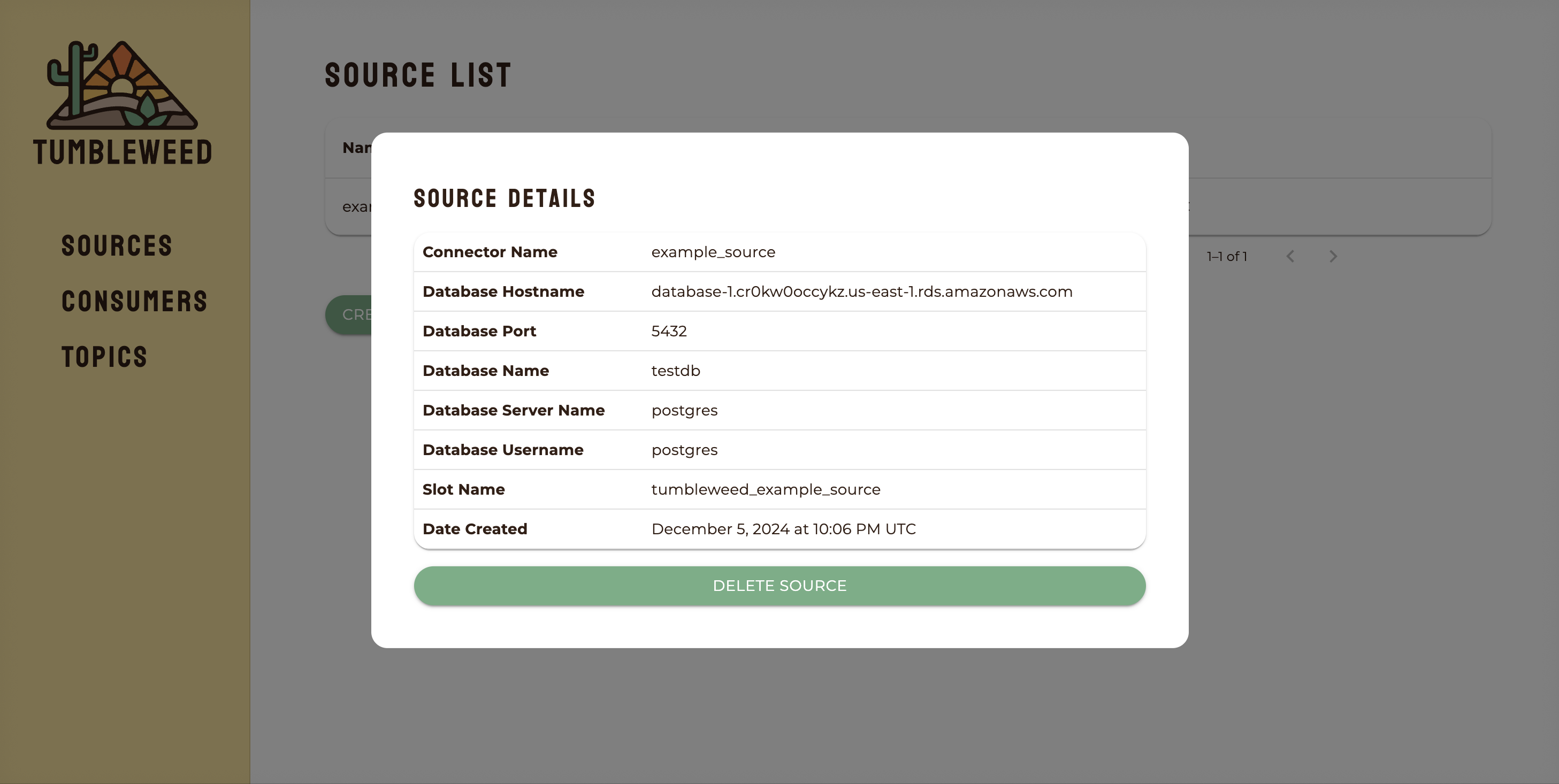
Task: Click the Source Details heading
Action: coord(504,198)
